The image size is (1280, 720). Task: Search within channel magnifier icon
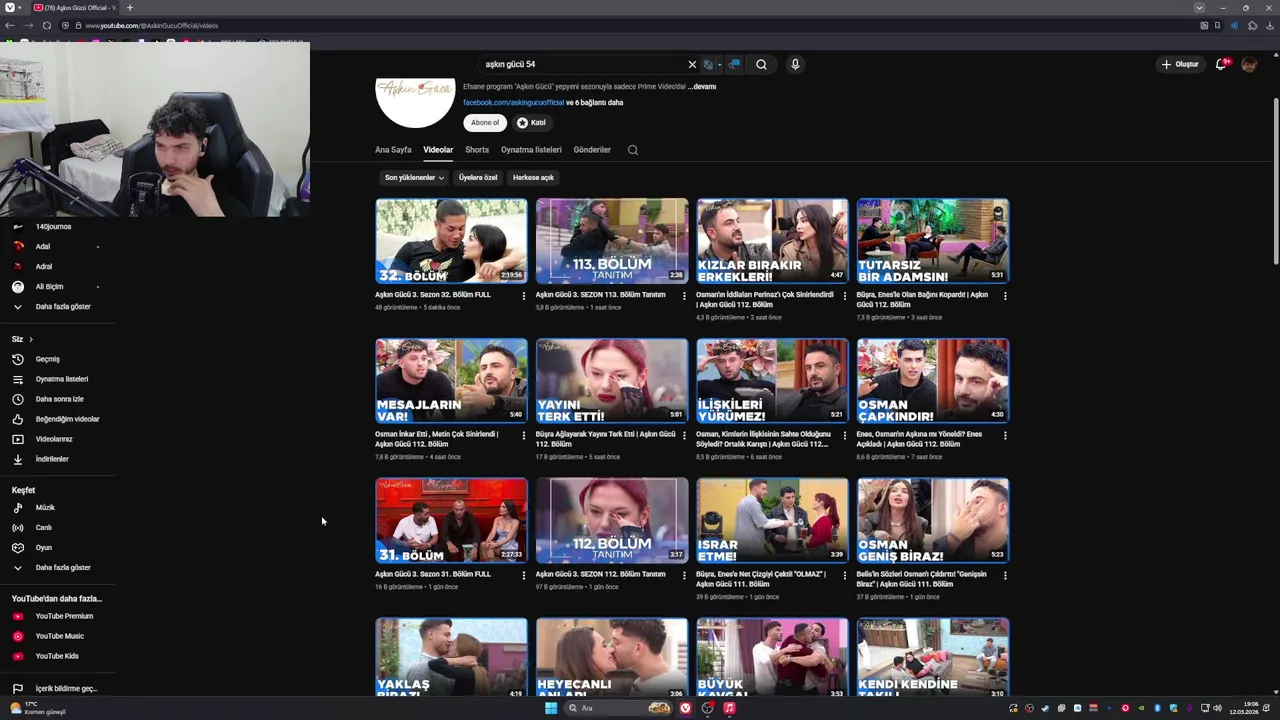pyautogui.click(x=632, y=150)
